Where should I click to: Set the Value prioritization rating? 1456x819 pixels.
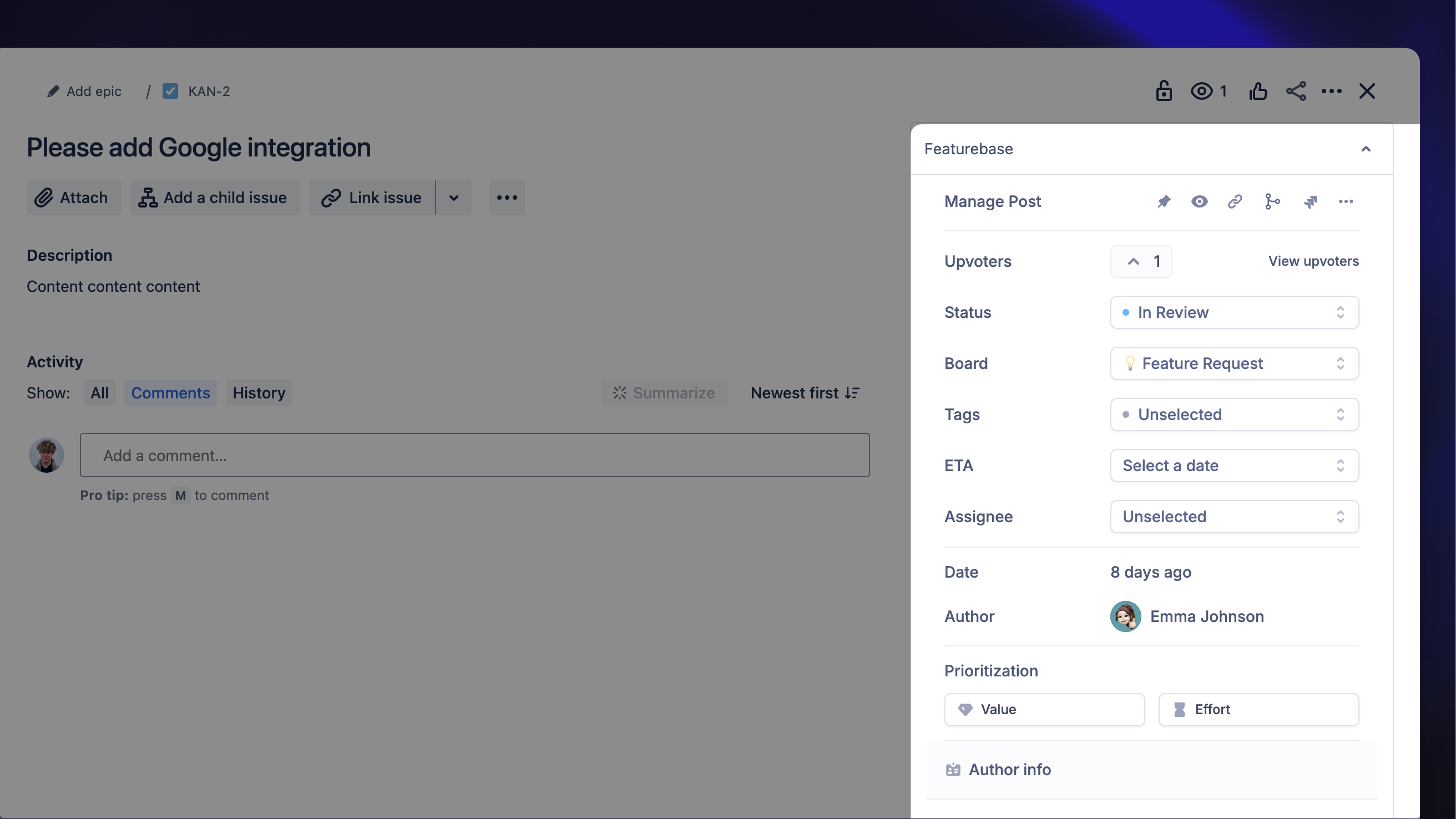[1044, 709]
